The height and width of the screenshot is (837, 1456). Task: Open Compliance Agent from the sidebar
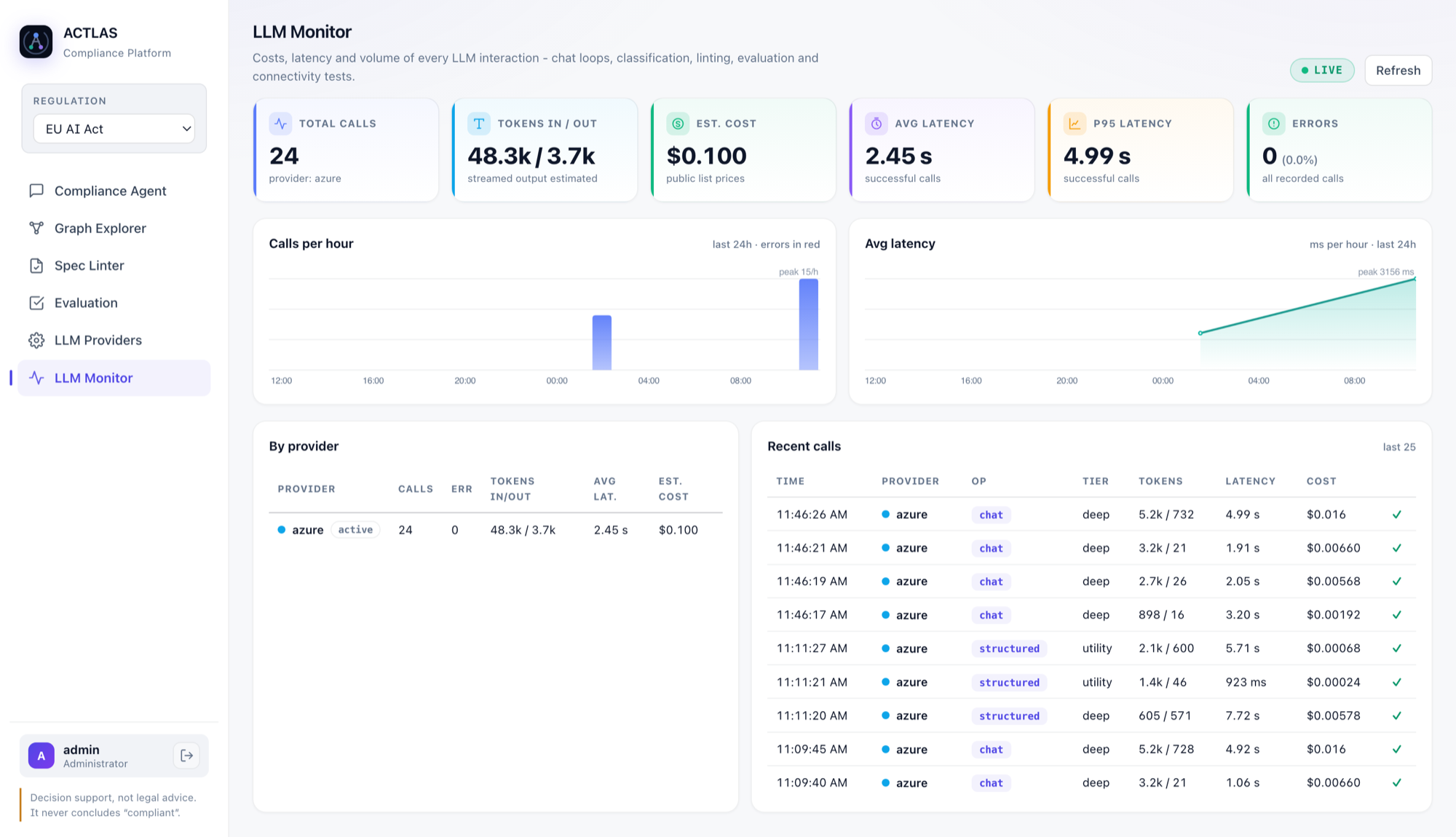tap(114, 191)
